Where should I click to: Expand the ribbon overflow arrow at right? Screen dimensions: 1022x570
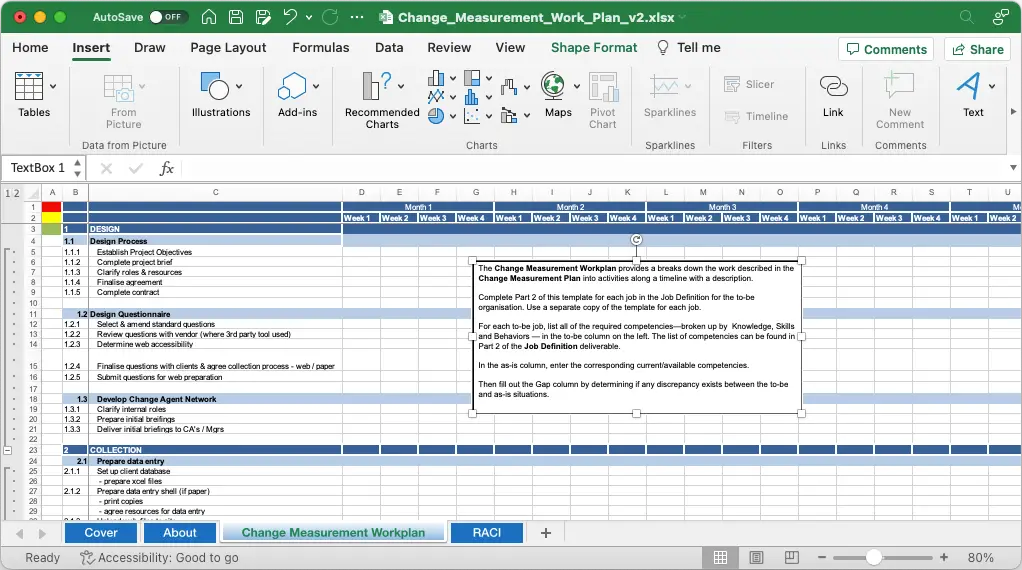click(x=1013, y=111)
